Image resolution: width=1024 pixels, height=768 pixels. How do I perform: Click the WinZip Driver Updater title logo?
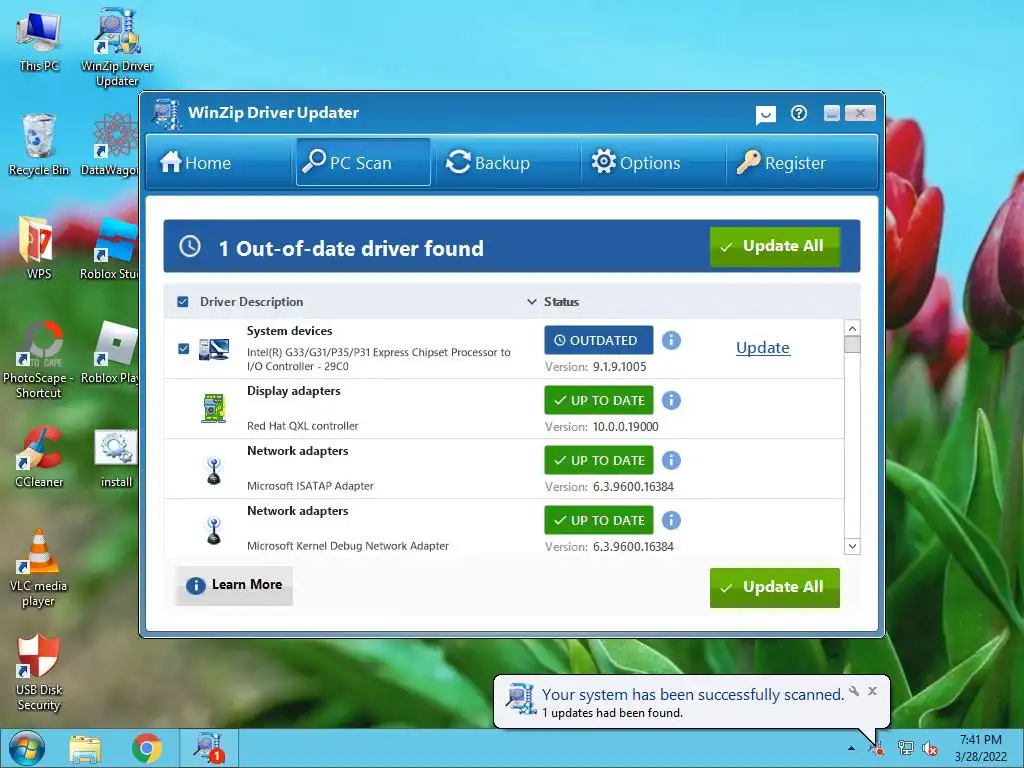click(167, 114)
